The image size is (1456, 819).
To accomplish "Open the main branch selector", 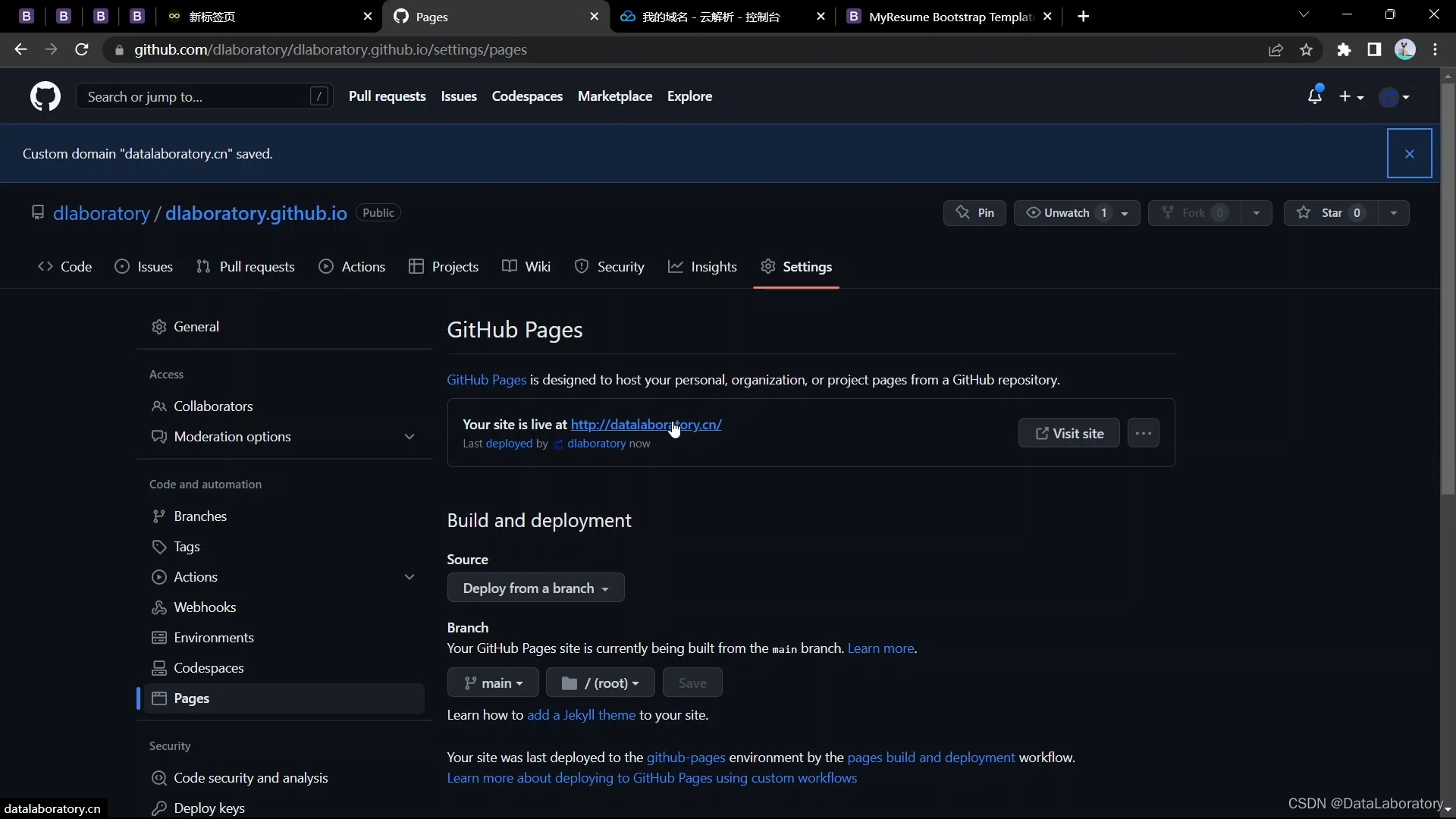I will [x=493, y=682].
